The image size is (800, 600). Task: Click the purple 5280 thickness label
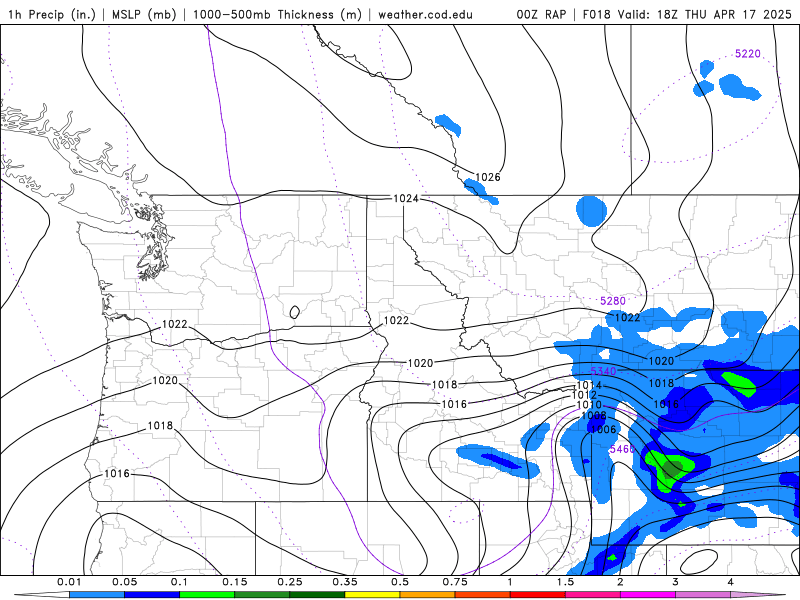(x=613, y=301)
